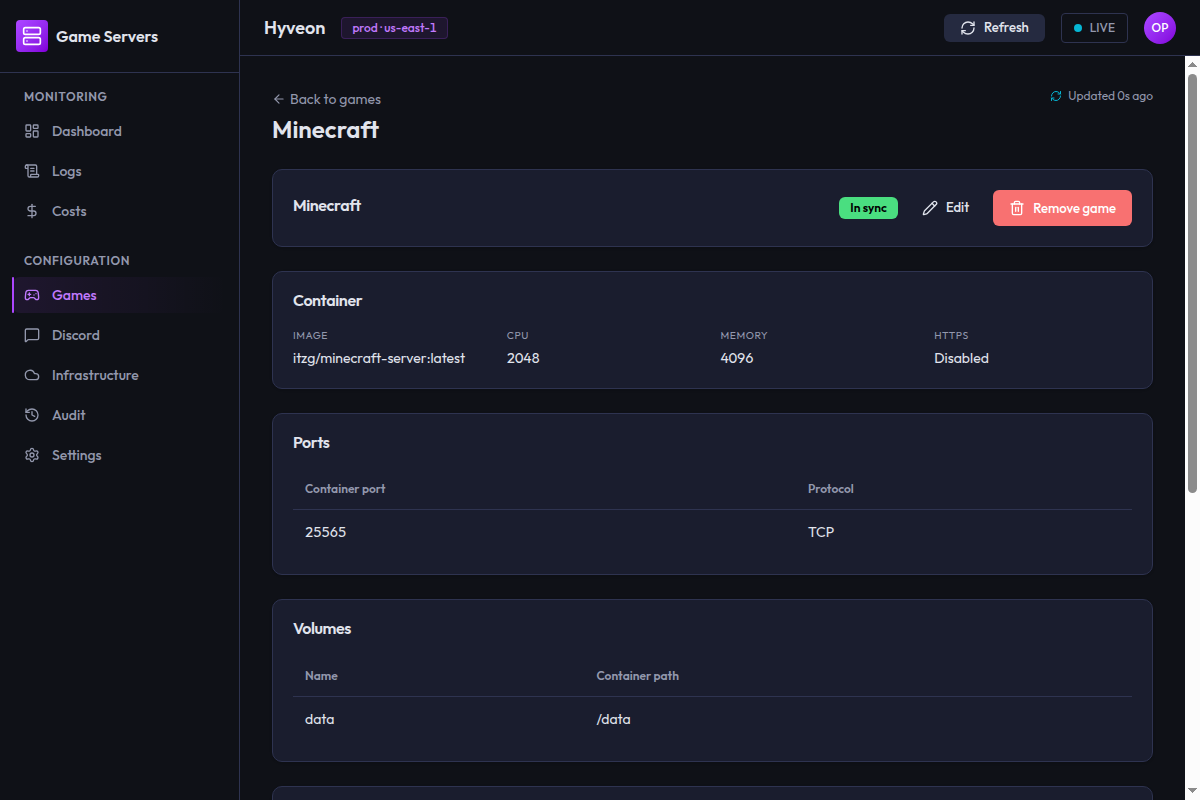Click Remove game button
This screenshot has width=1200, height=800.
[x=1062, y=208]
